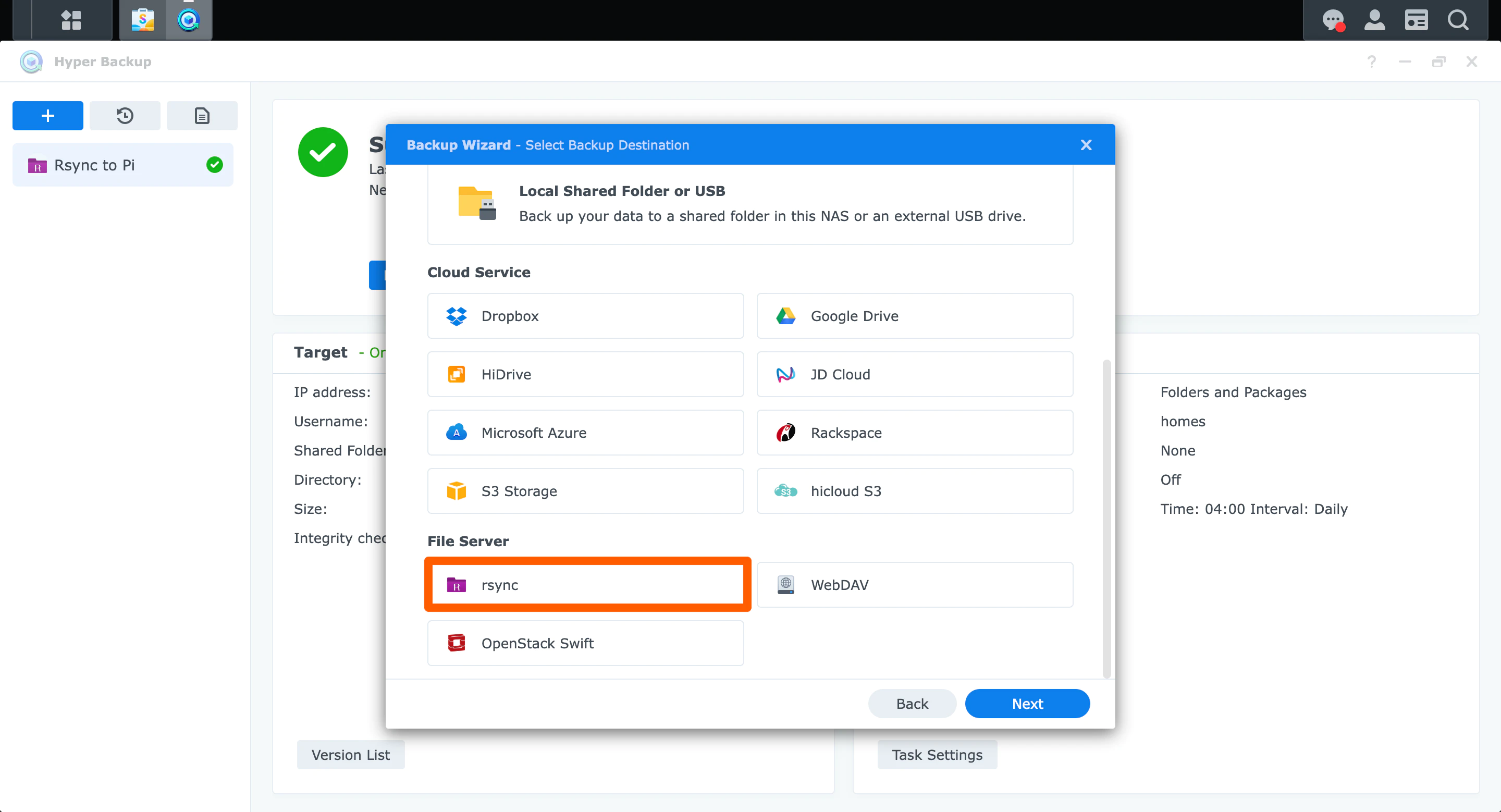Click the 'homes' source folder value
Image resolution: width=1501 pixels, height=812 pixels.
coord(1182,421)
